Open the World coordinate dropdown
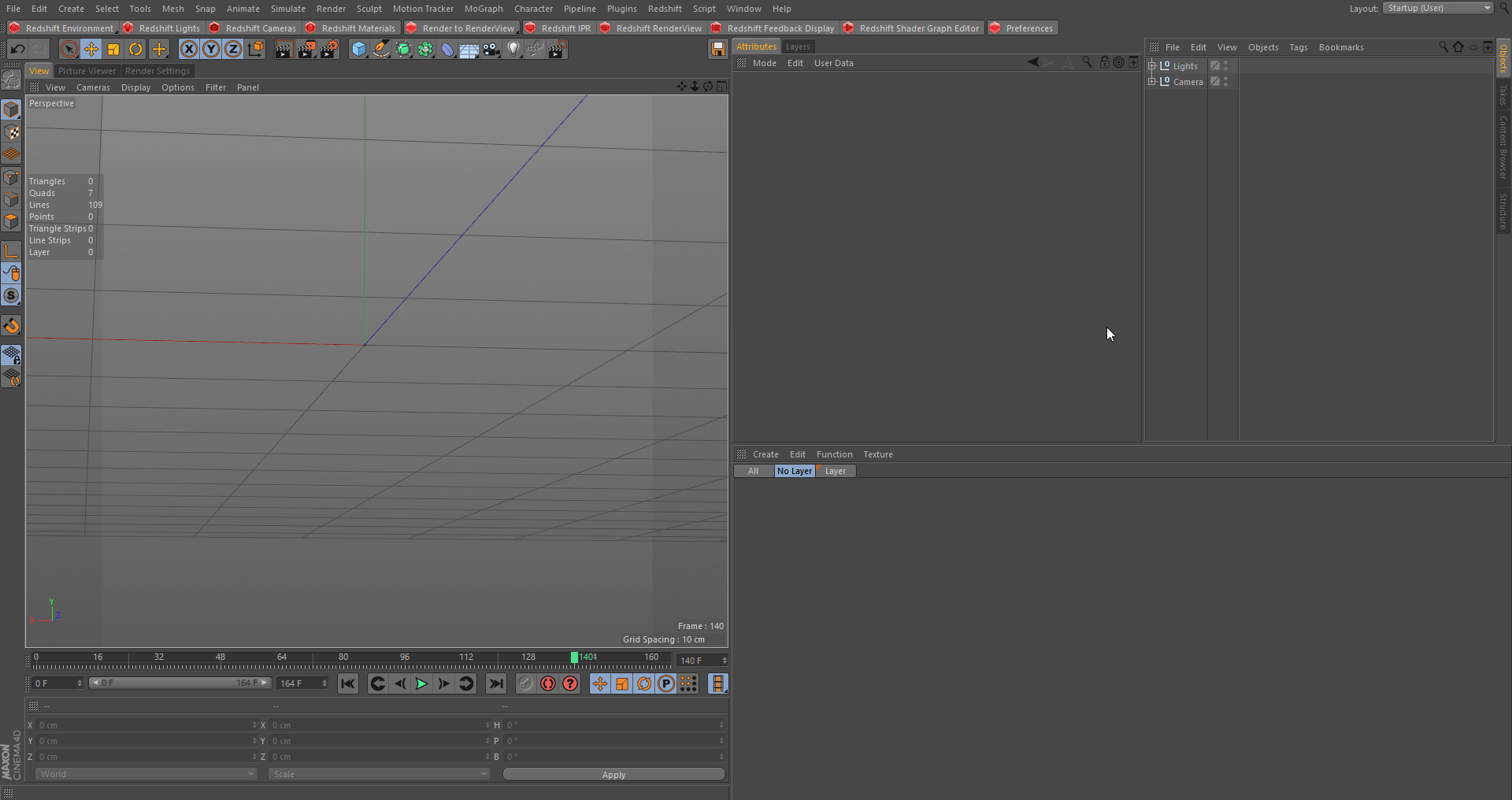This screenshot has height=800, width=1512. [146, 774]
